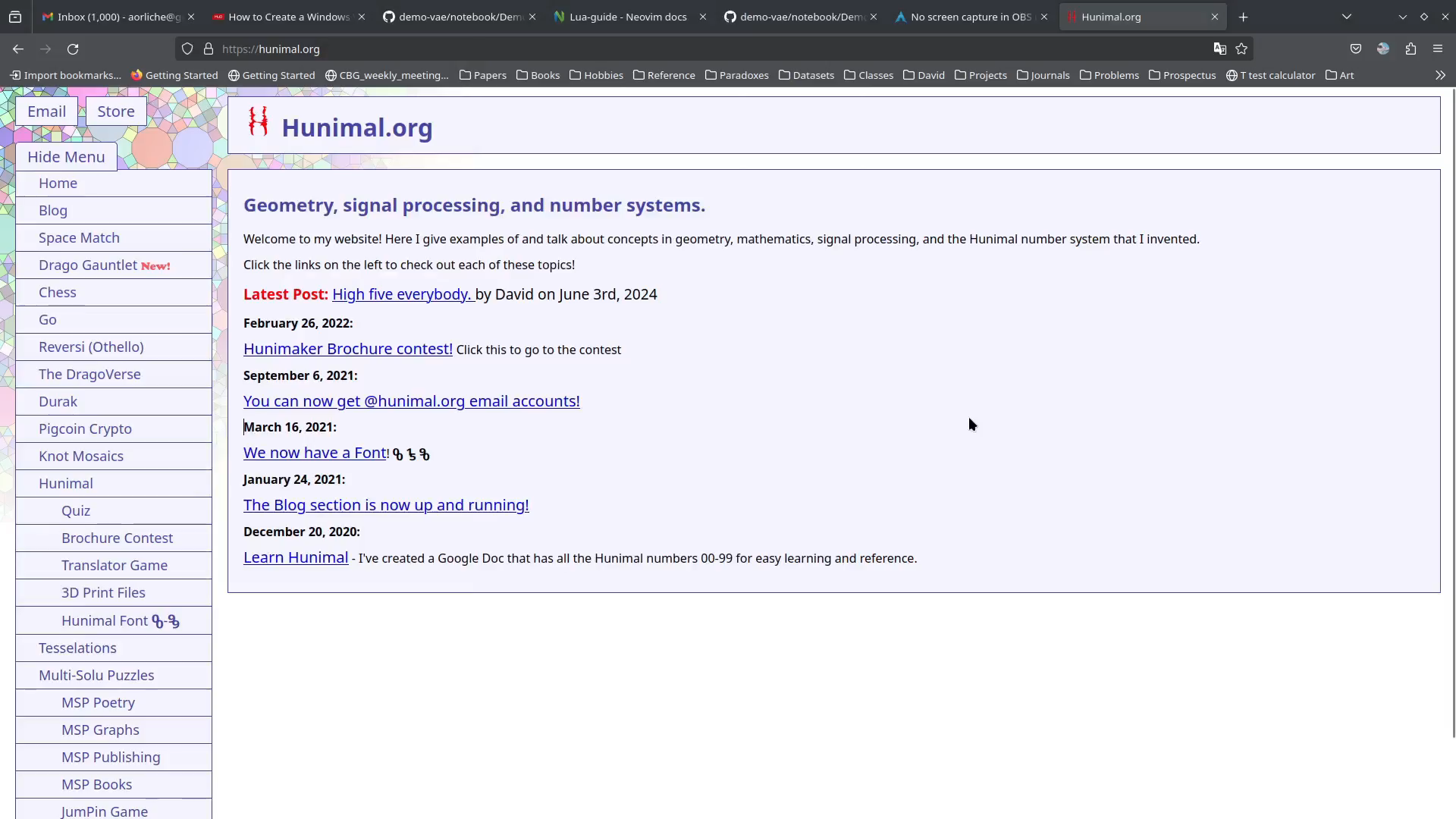
Task: Switch to the Gmail Inbox tab
Action: (x=111, y=17)
